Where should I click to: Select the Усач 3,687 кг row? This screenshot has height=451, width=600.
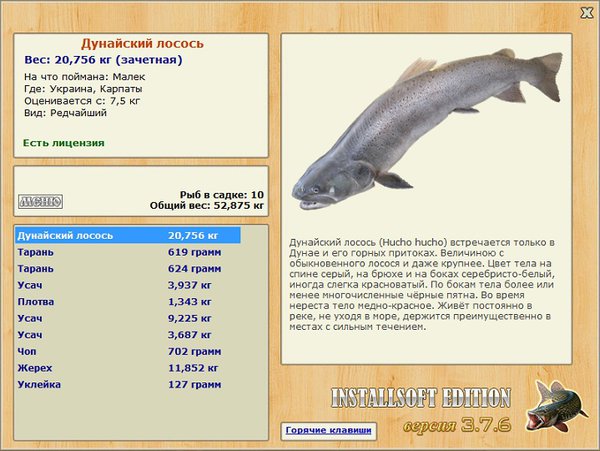(128, 335)
